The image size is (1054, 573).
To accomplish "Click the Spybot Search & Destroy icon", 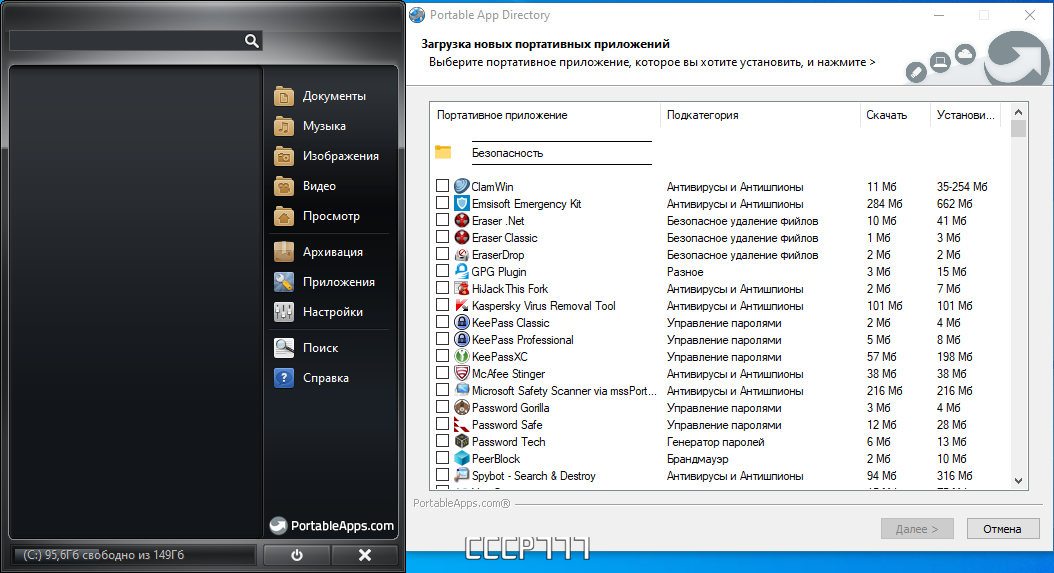I will [x=461, y=475].
